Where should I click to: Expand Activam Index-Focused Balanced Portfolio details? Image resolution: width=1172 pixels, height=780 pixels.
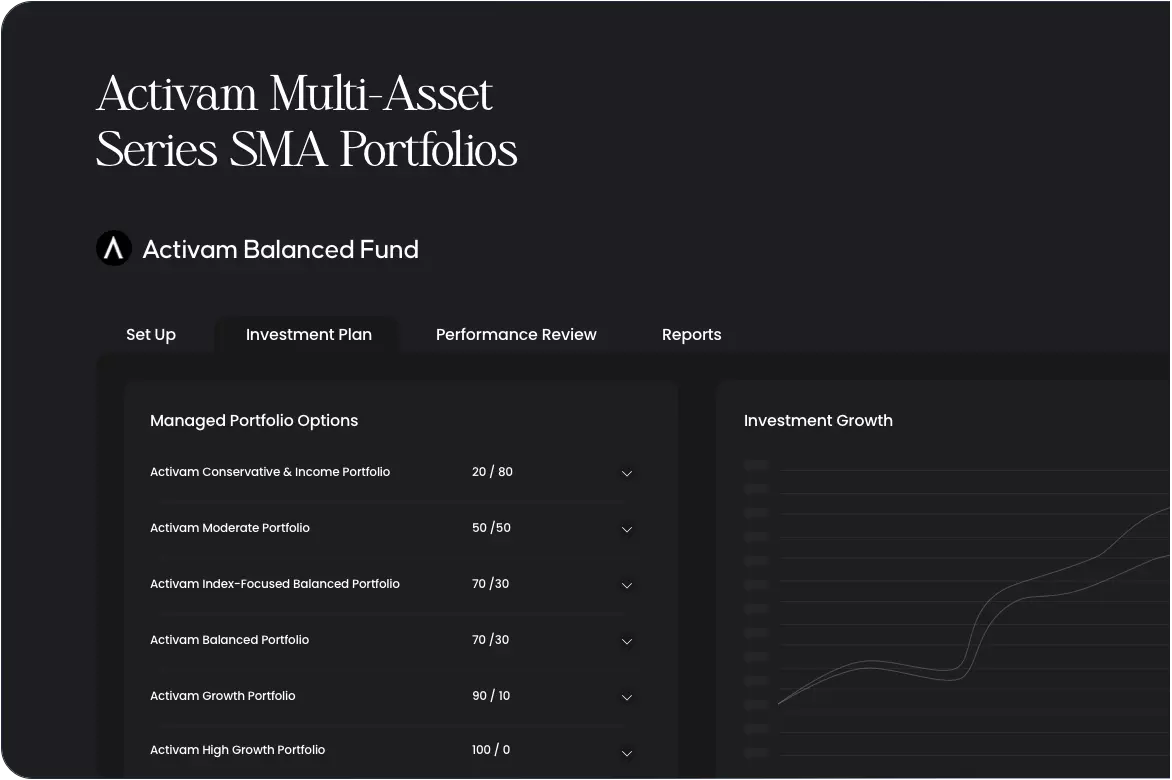[627, 585]
